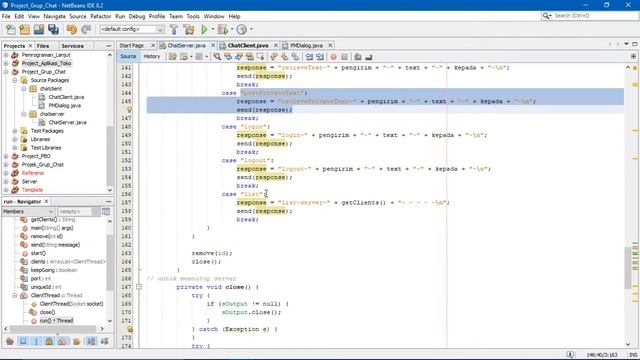Viewport: 640px width, 360px height.
Task: Click the Last Edit icon in the editor toolbar
Action: pos(173,57)
